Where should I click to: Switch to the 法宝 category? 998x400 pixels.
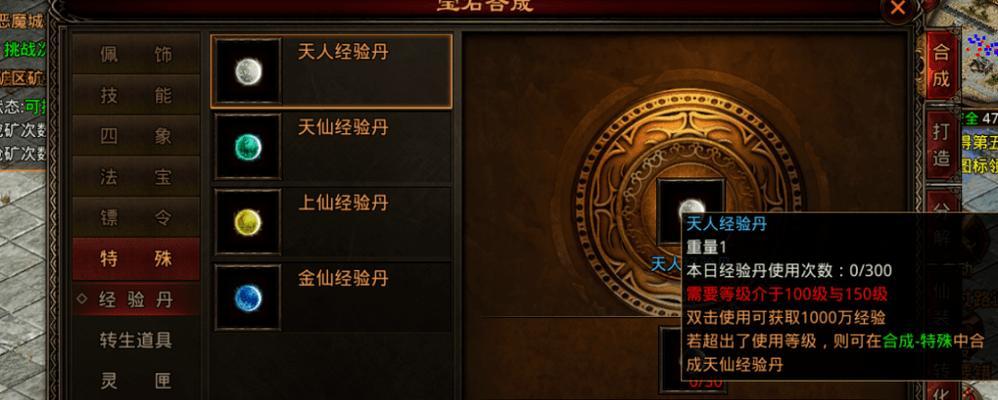136,177
